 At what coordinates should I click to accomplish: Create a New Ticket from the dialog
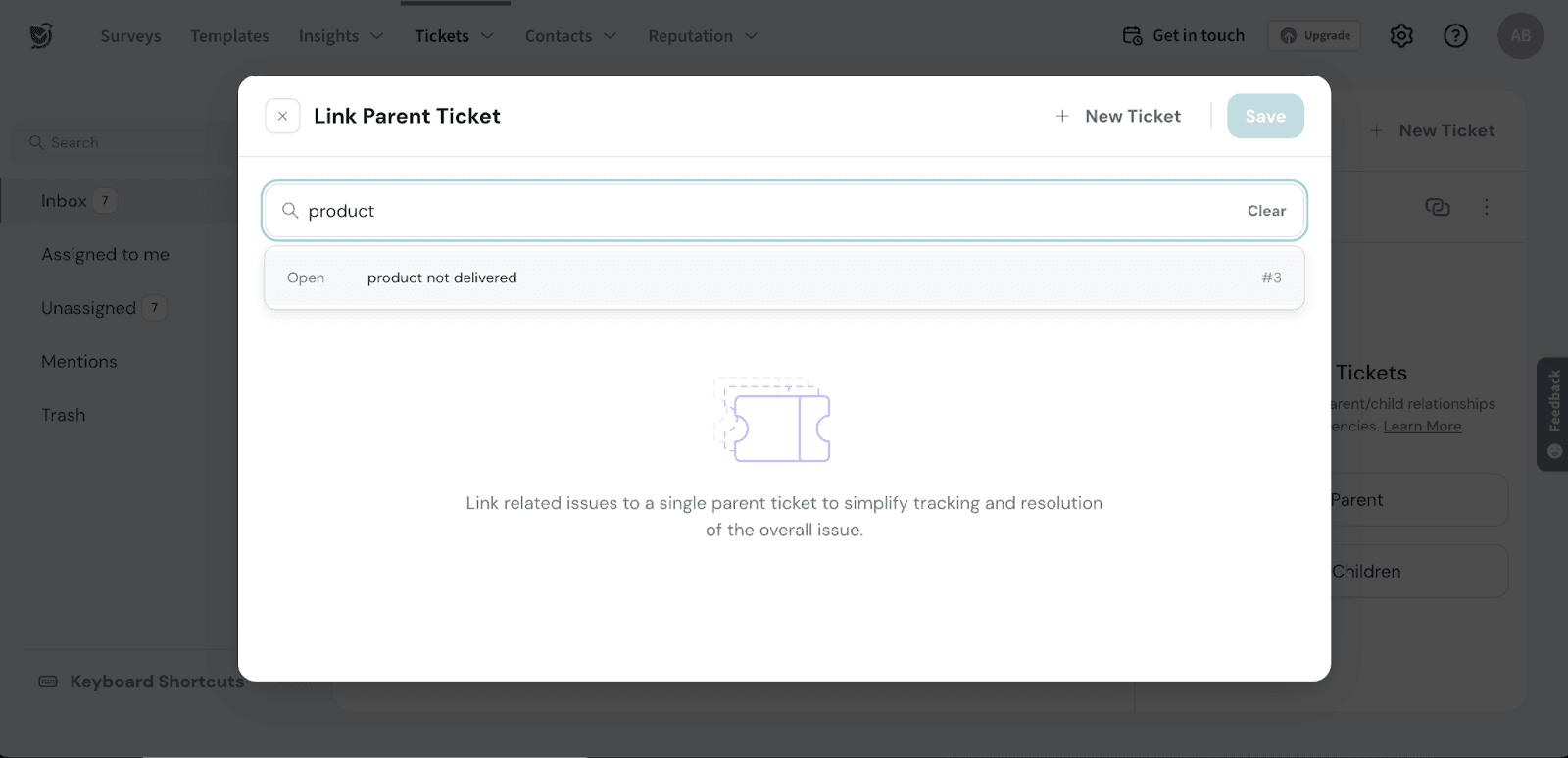click(1118, 116)
